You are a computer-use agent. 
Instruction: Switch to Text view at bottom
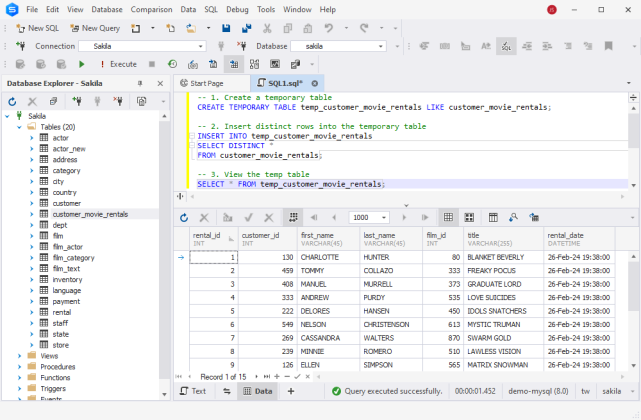(192, 391)
